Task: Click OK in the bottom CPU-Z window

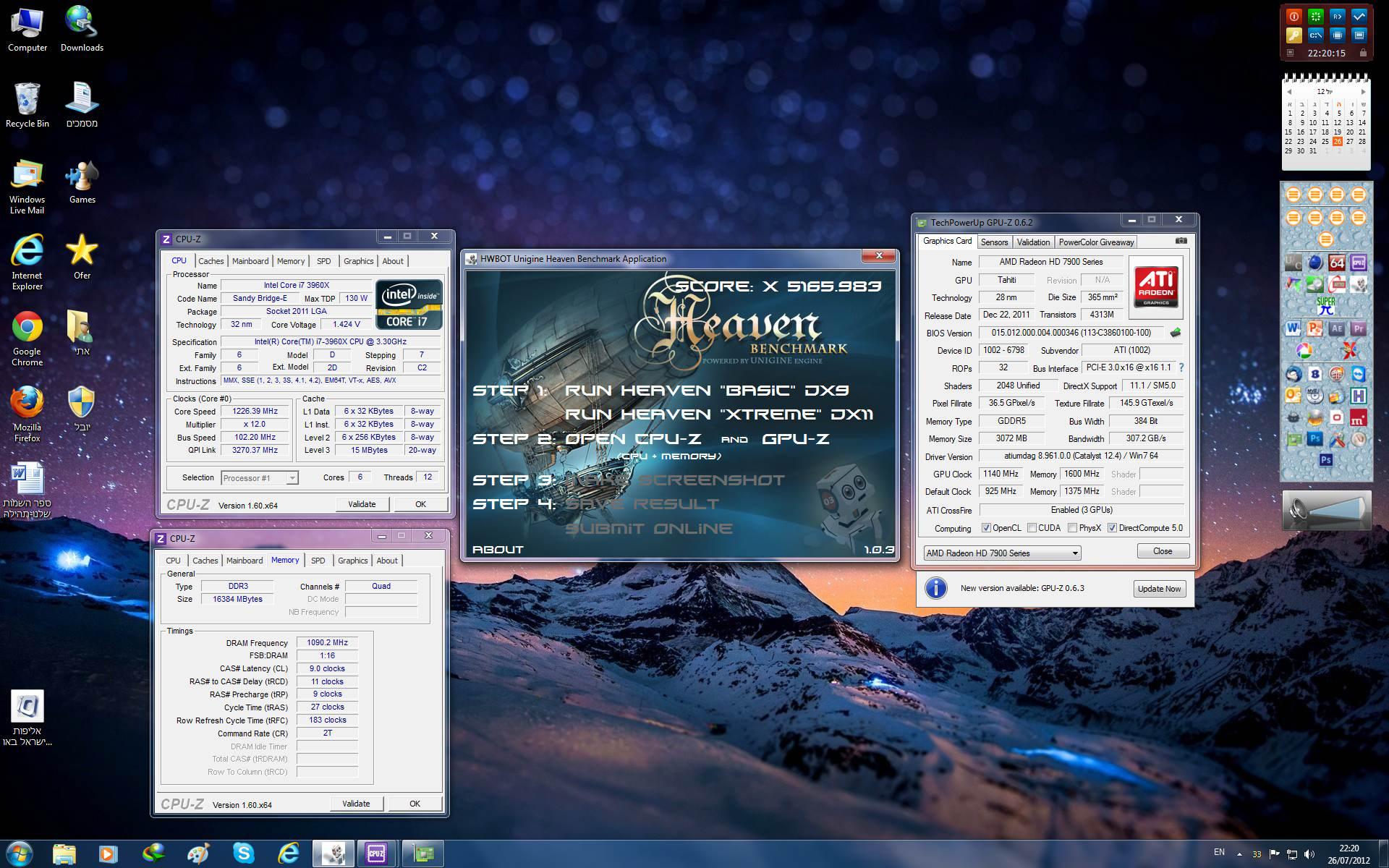Action: pyautogui.click(x=415, y=804)
